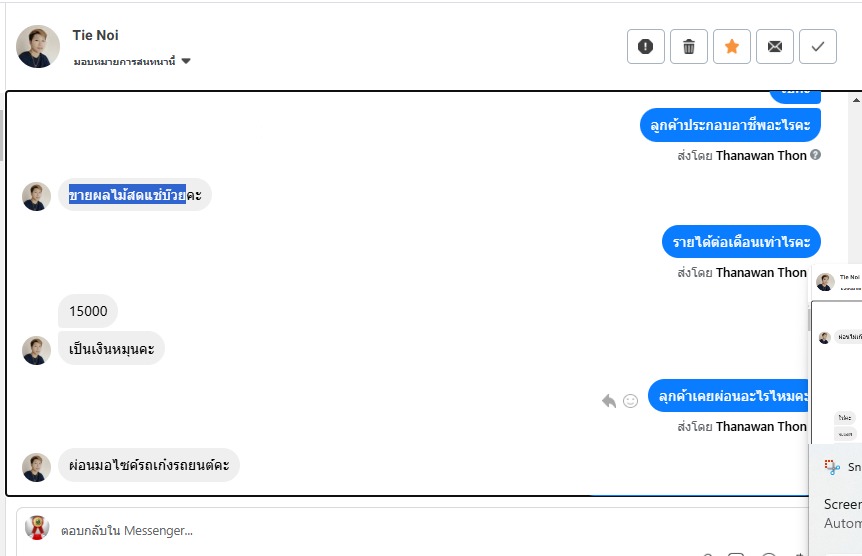Click the orange star follow-up icon
Image resolution: width=862 pixels, height=556 pixels.
pyautogui.click(x=732, y=46)
